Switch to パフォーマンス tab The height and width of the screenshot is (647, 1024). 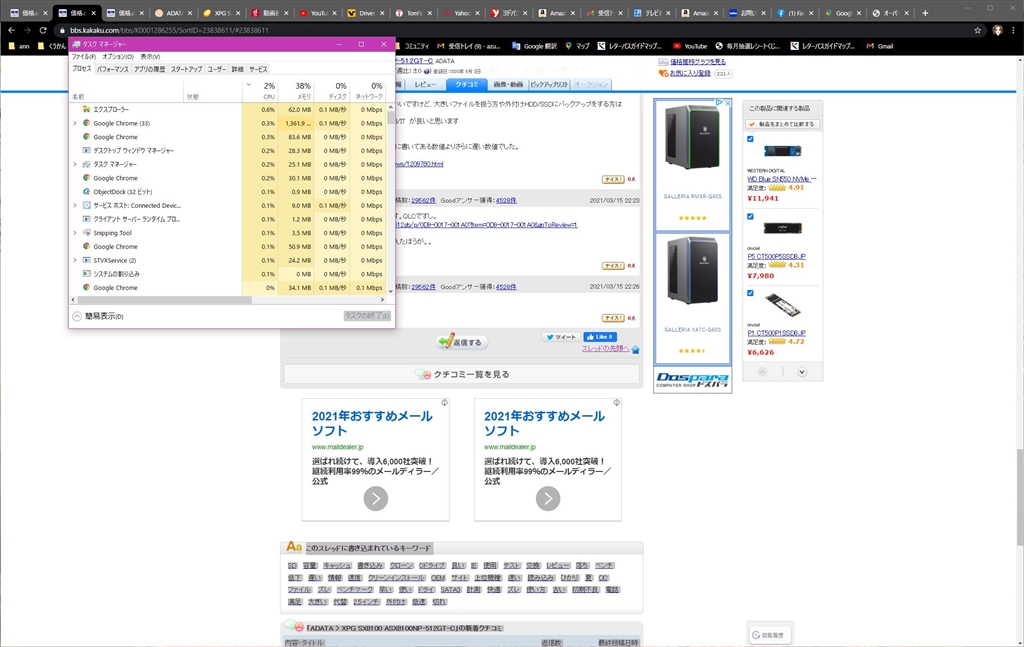click(x=113, y=69)
